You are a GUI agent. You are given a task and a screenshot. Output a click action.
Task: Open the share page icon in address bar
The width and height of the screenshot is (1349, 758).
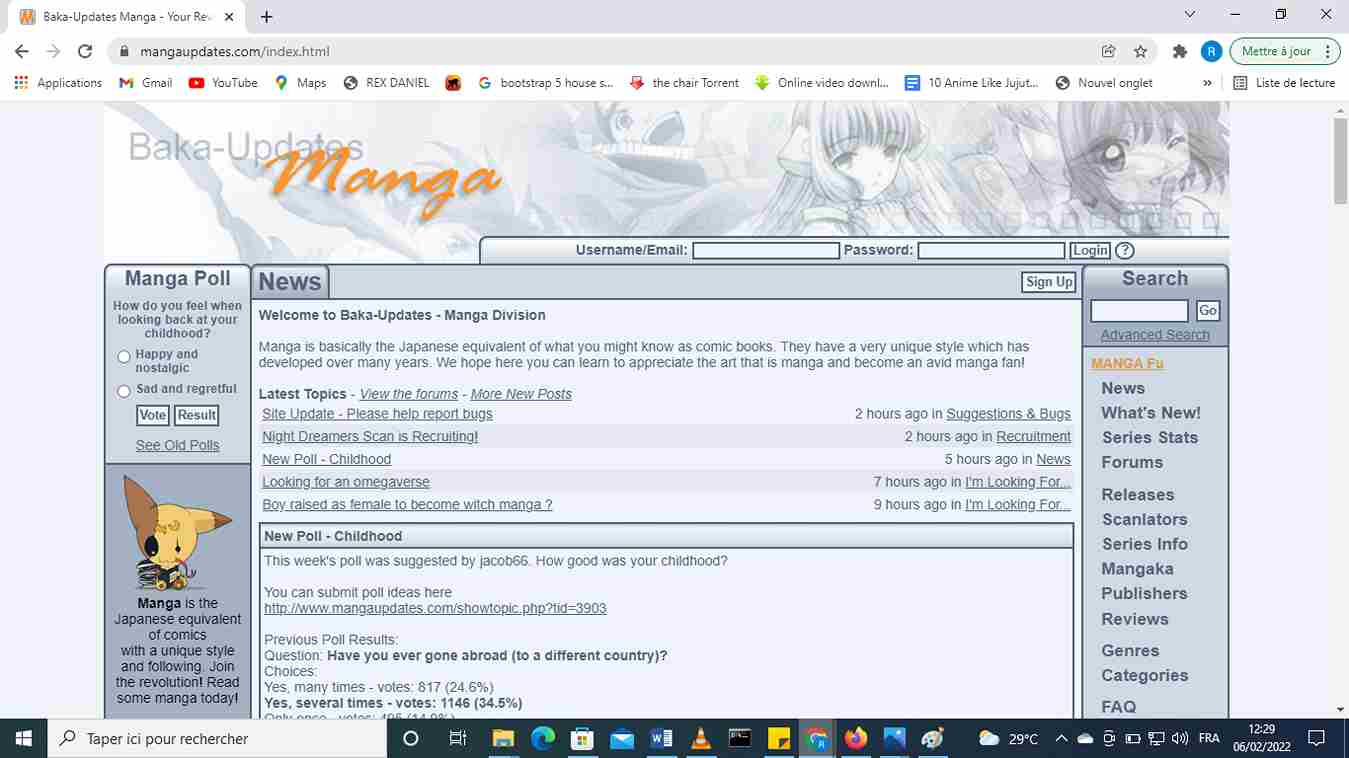point(1108,51)
